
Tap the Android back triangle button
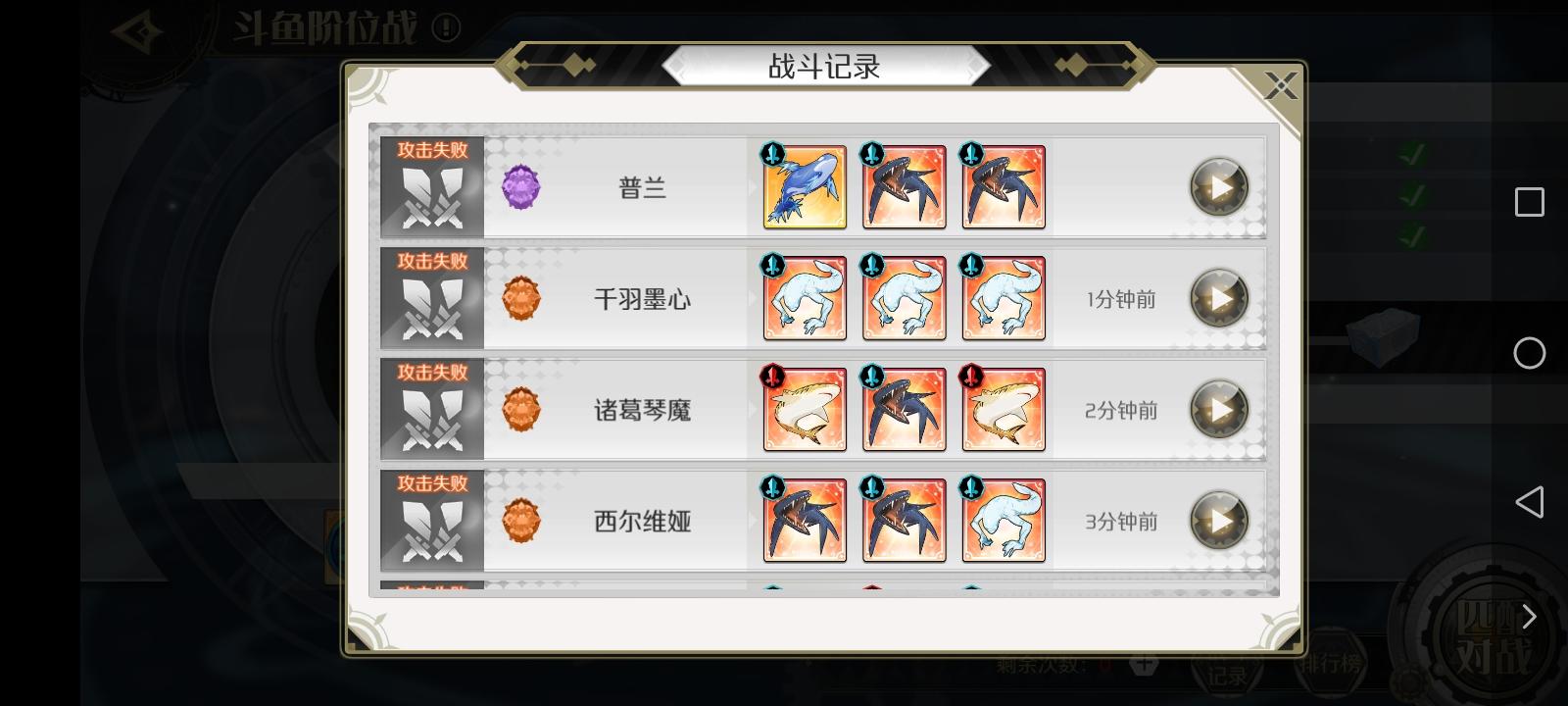(1529, 502)
